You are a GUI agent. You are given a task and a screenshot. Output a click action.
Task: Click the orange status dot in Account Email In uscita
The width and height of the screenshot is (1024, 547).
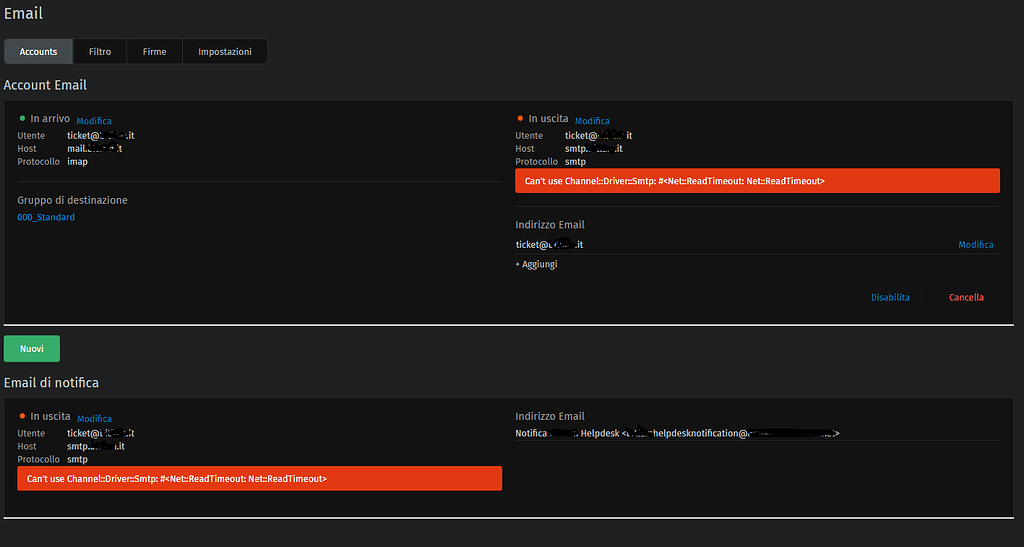click(520, 118)
